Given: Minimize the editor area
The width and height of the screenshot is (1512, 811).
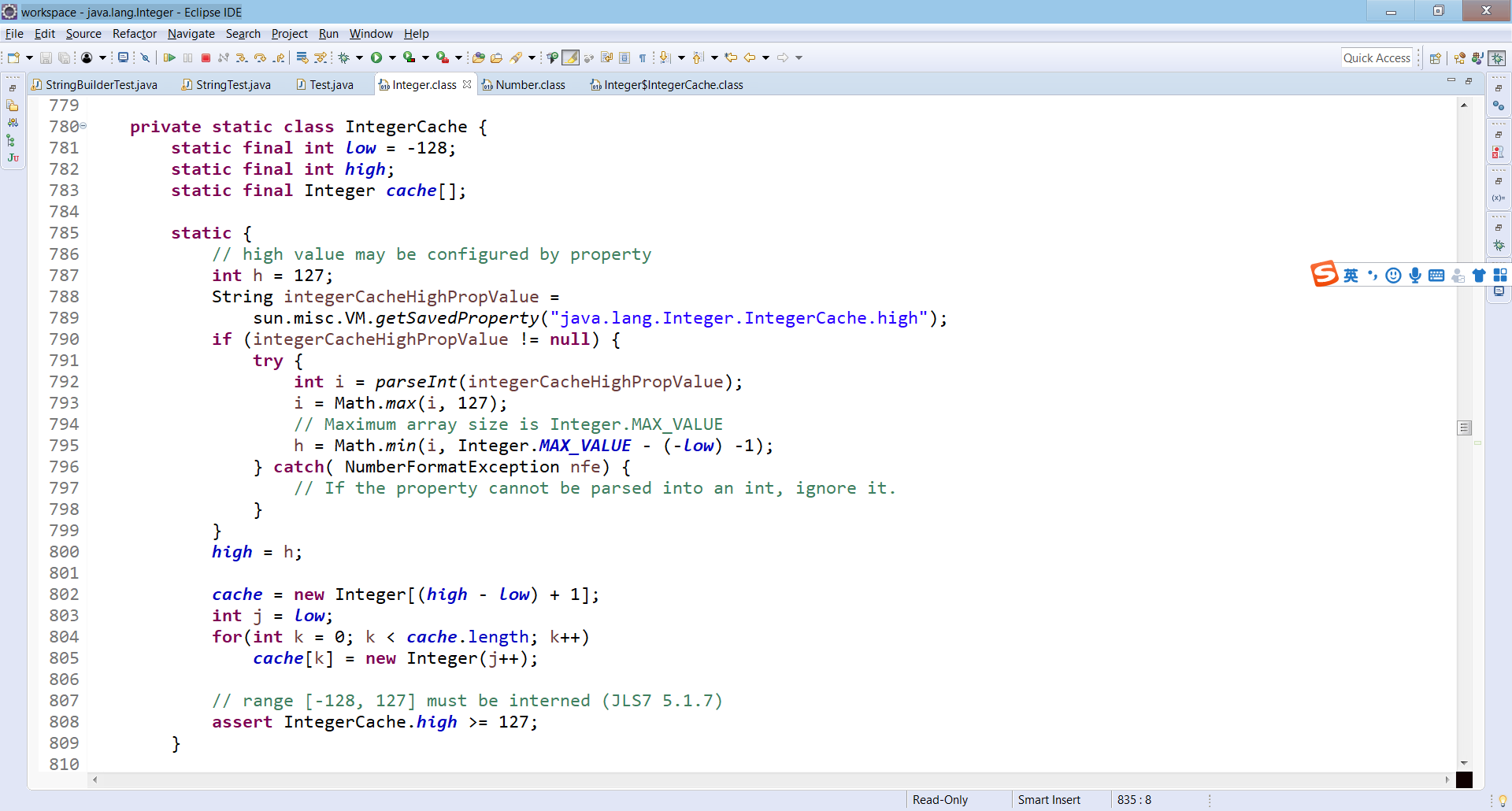Looking at the screenshot, I should tap(1451, 81).
